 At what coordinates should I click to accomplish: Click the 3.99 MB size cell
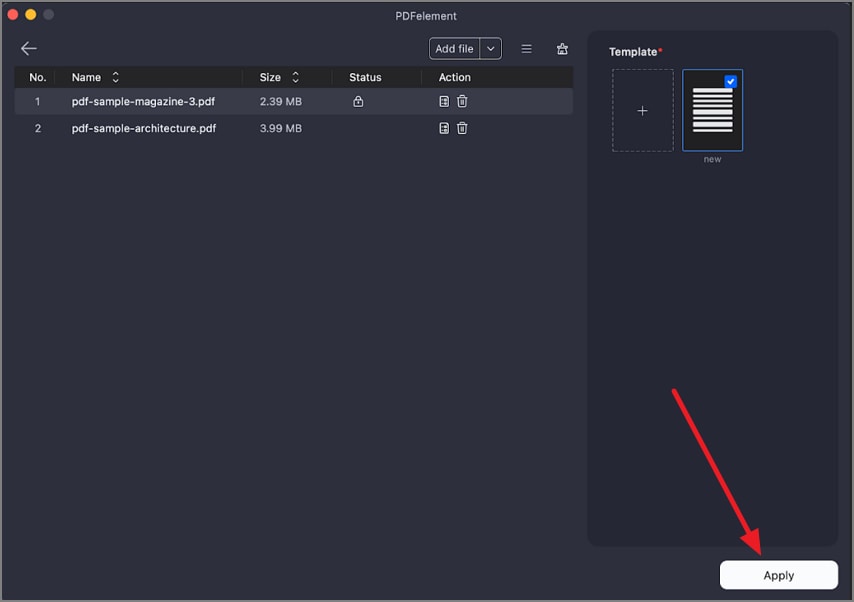point(280,128)
